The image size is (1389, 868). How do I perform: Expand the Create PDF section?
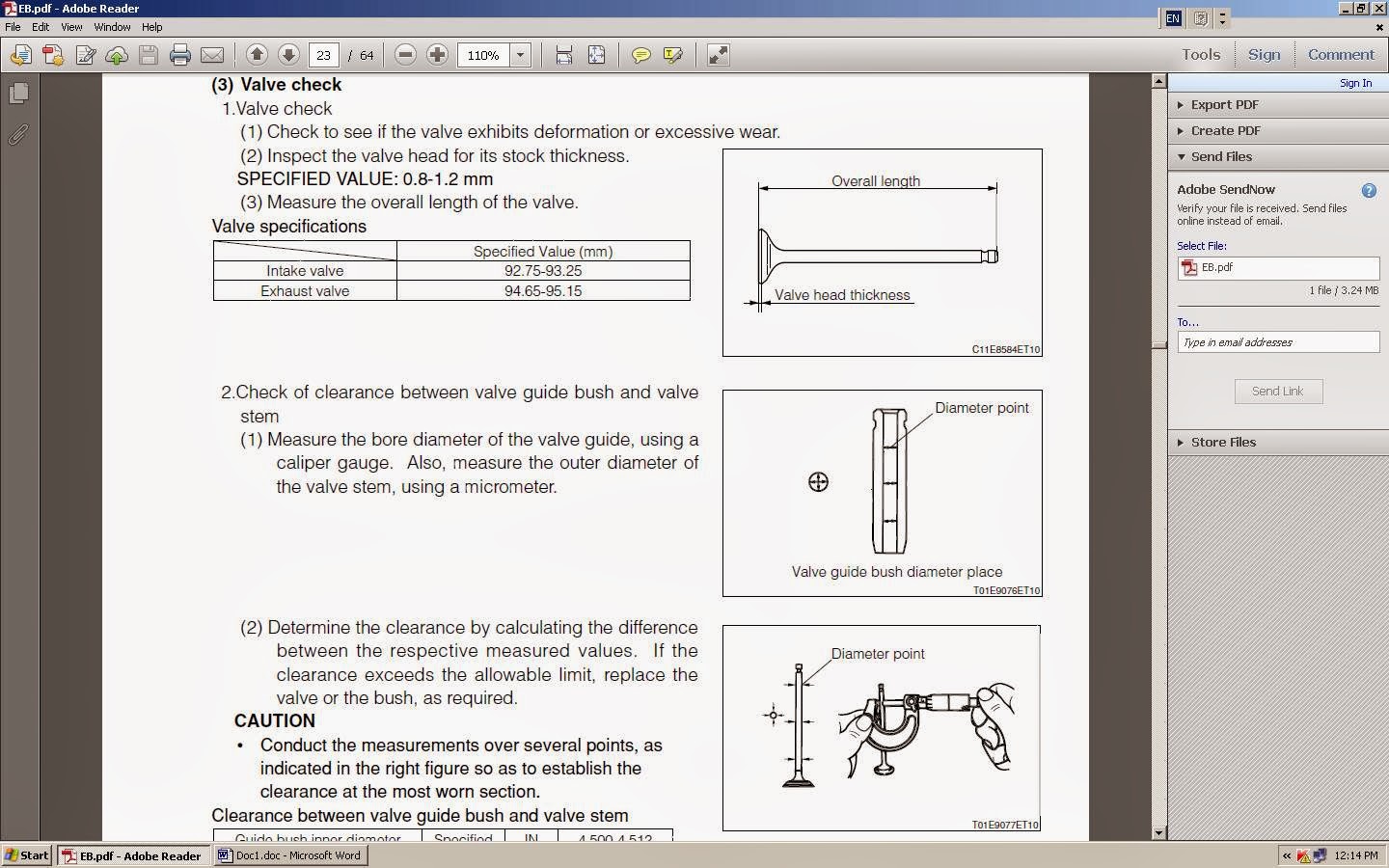point(1278,131)
